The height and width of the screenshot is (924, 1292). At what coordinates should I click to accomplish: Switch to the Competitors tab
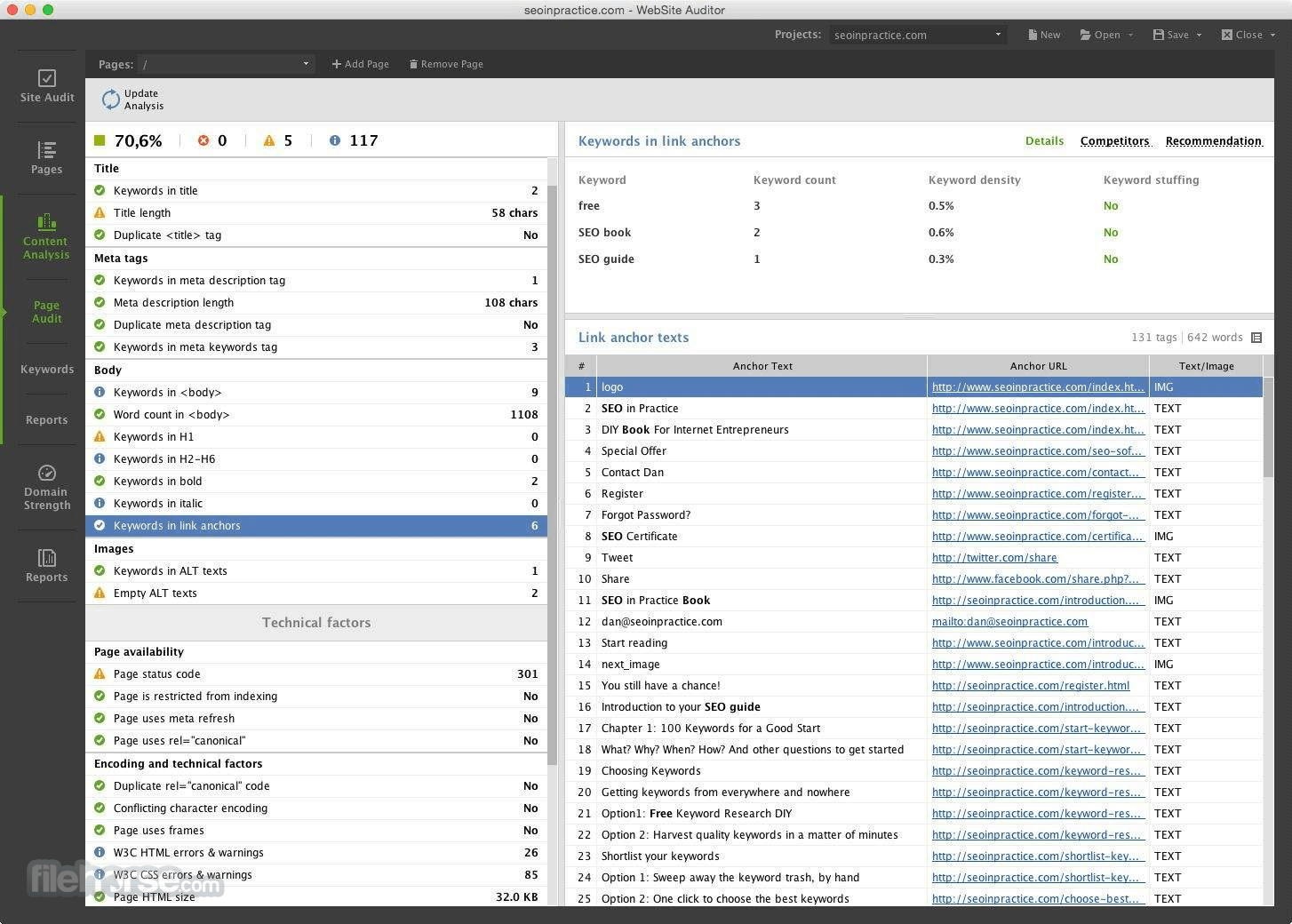coord(1114,140)
